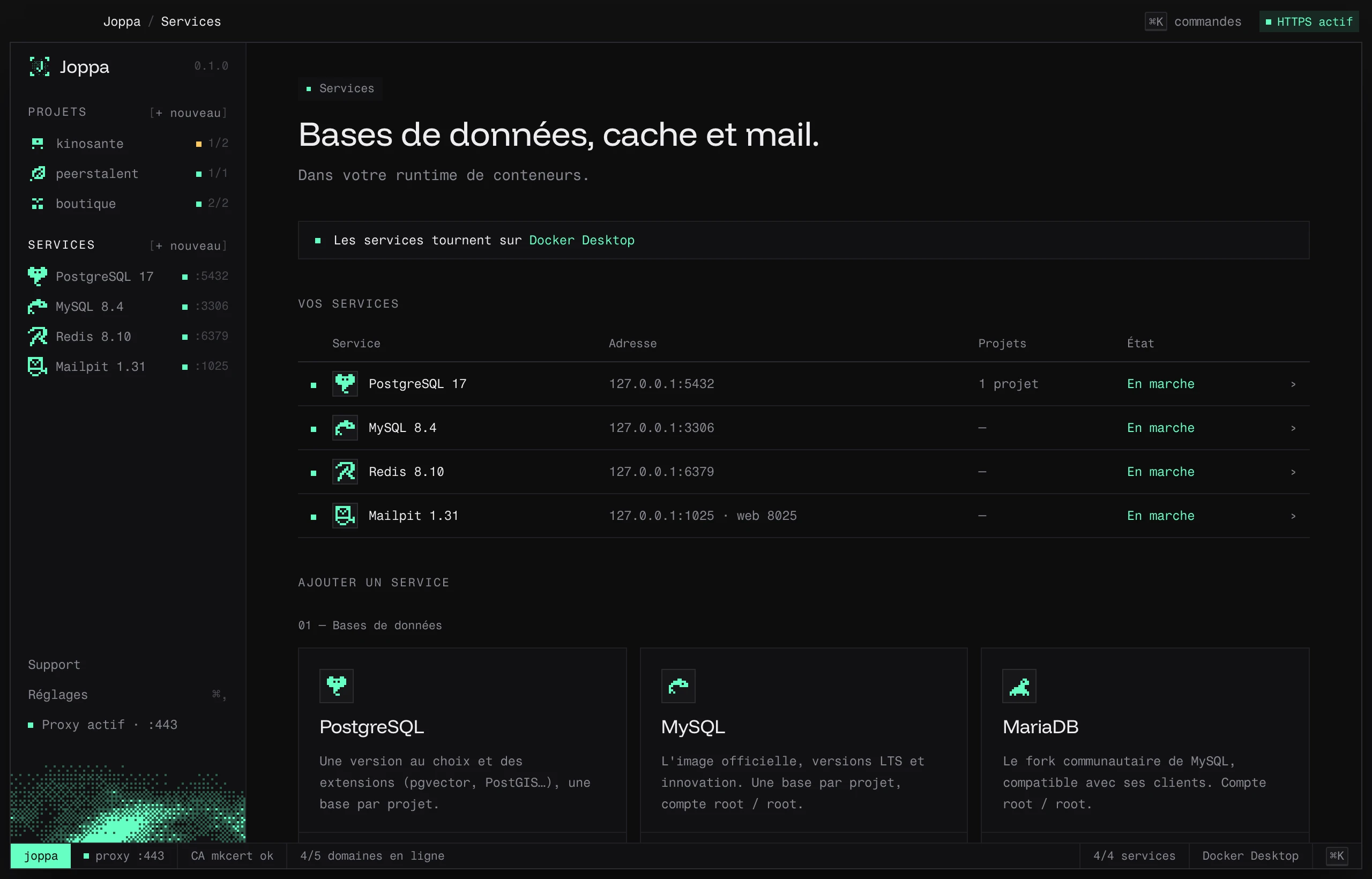Open the boutique project icon
The width and height of the screenshot is (1372, 879).
[x=38, y=204]
